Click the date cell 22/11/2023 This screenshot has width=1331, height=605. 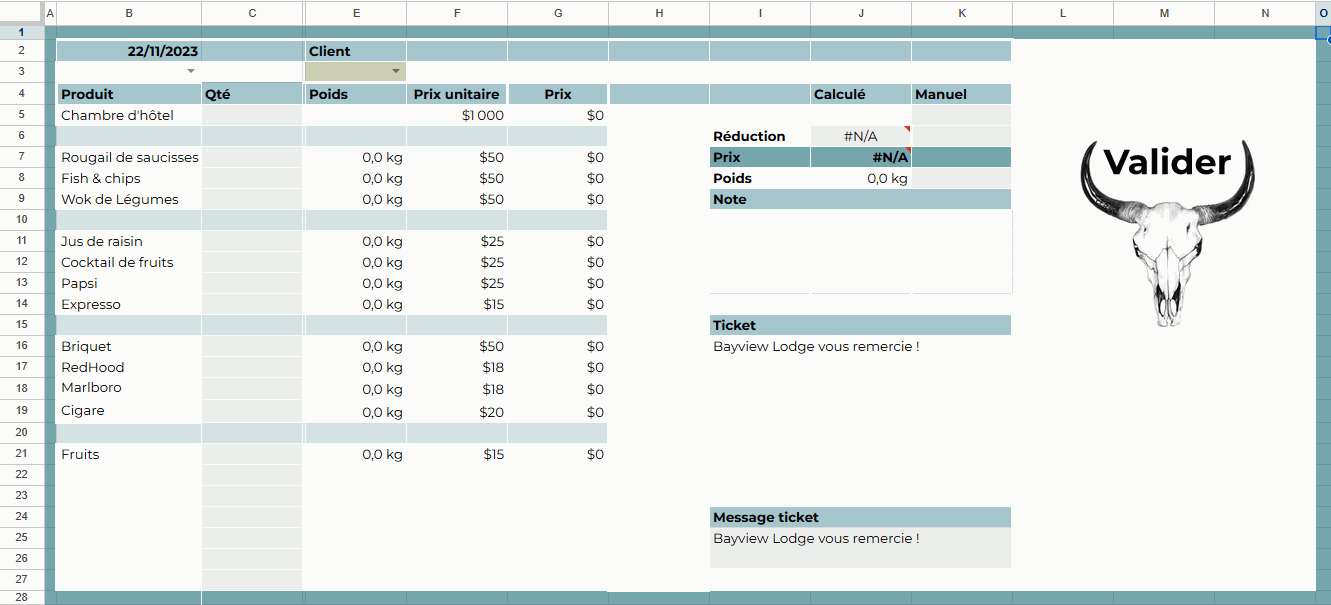[x=129, y=51]
